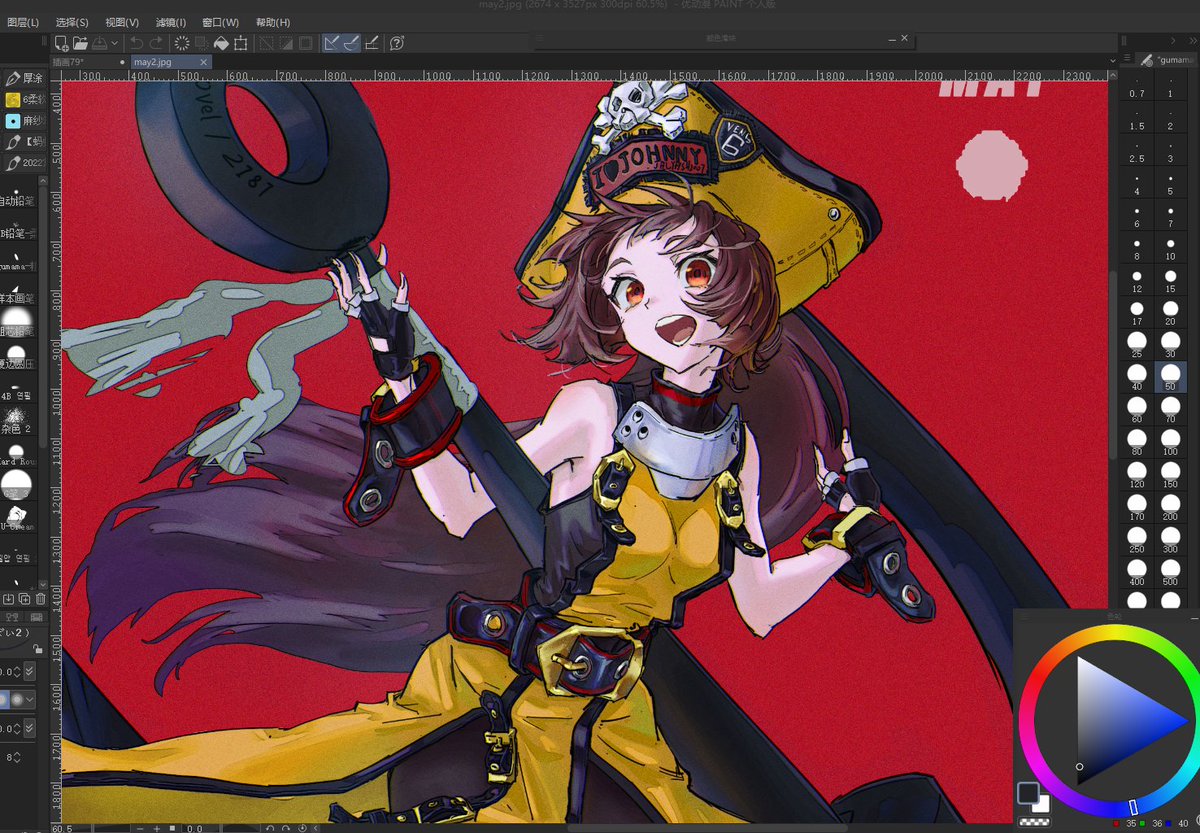Select the 自动铅笔 sub tool

(x=18, y=194)
